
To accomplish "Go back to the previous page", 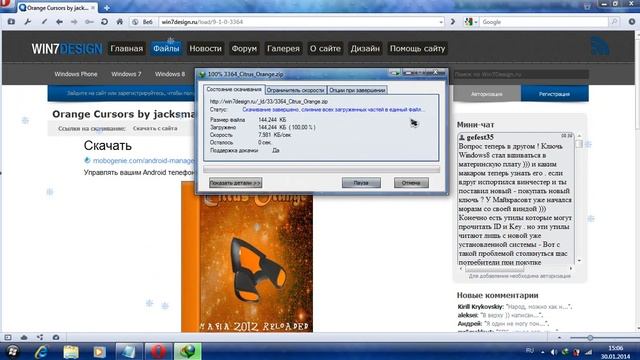I will (59, 22).
